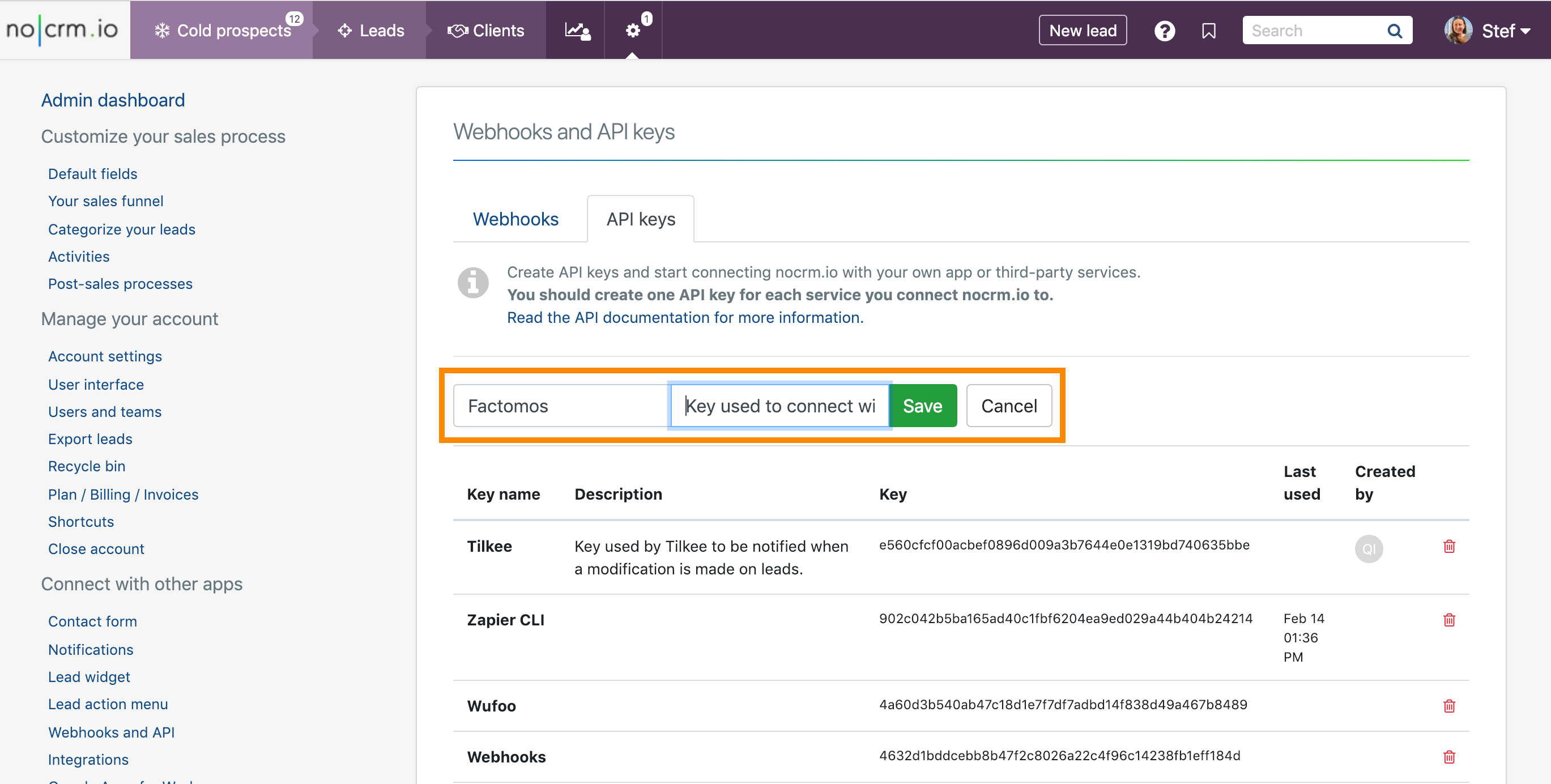Click the search magnifier icon
Screen dimensions: 1551x784
click(1394, 31)
